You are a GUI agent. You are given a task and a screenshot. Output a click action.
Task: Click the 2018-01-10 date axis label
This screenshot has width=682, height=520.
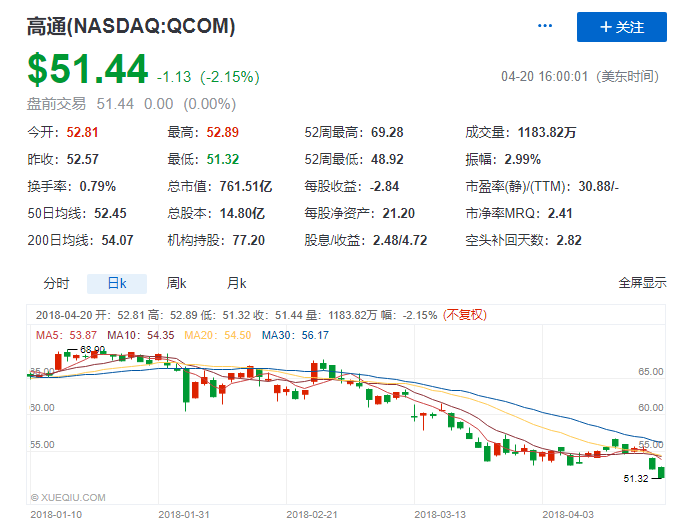tap(56, 515)
